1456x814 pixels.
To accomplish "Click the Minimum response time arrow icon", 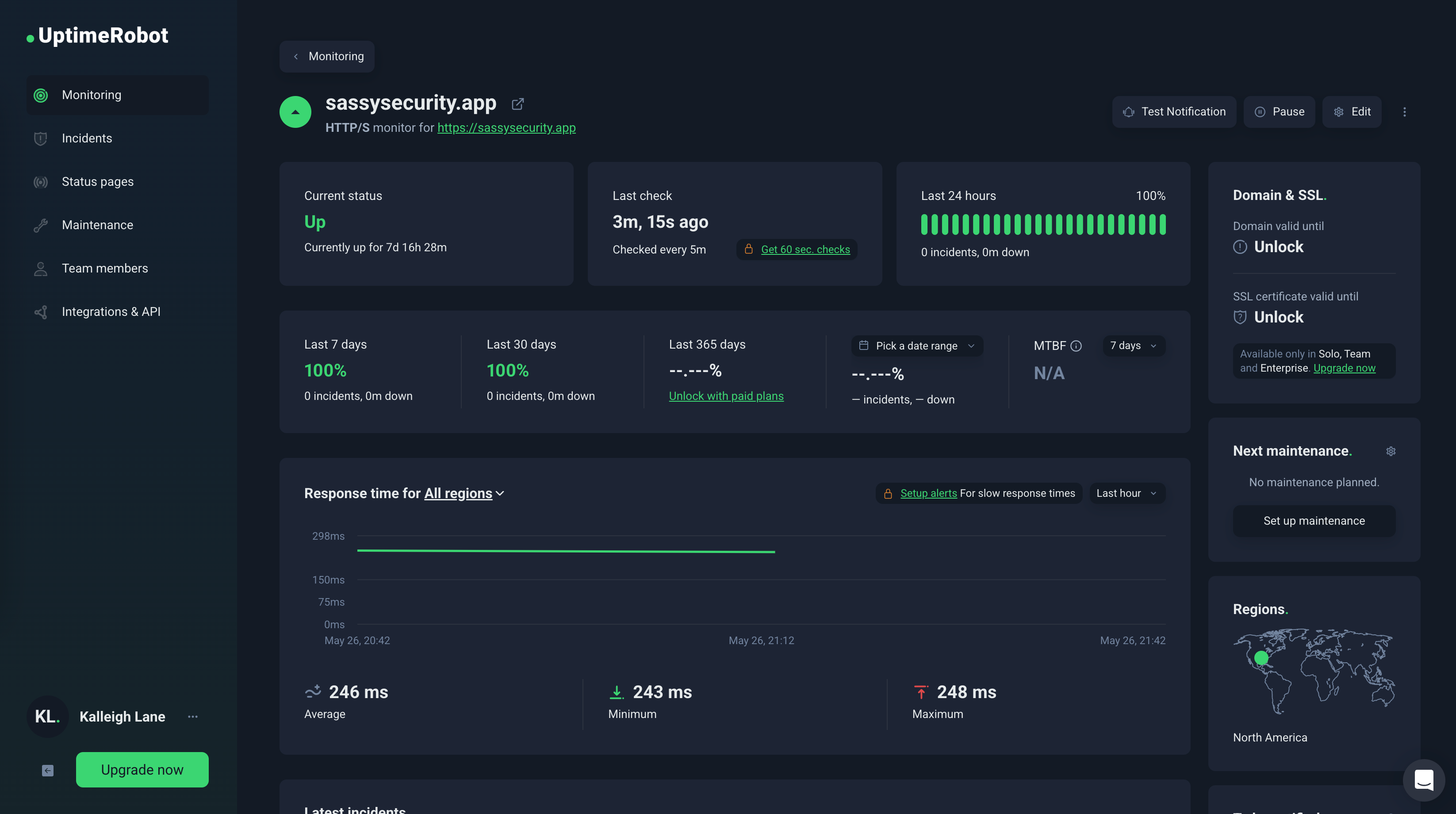I will pyautogui.click(x=616, y=692).
